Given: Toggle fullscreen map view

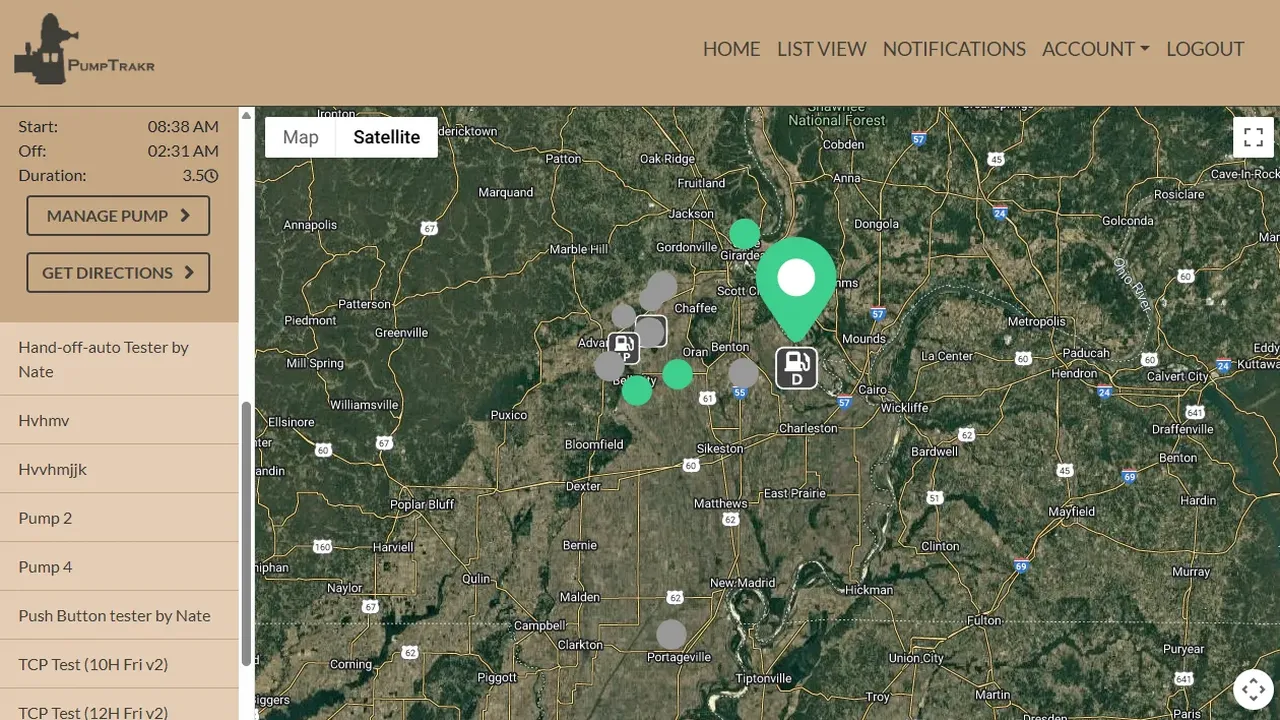Looking at the screenshot, I should tap(1253, 138).
